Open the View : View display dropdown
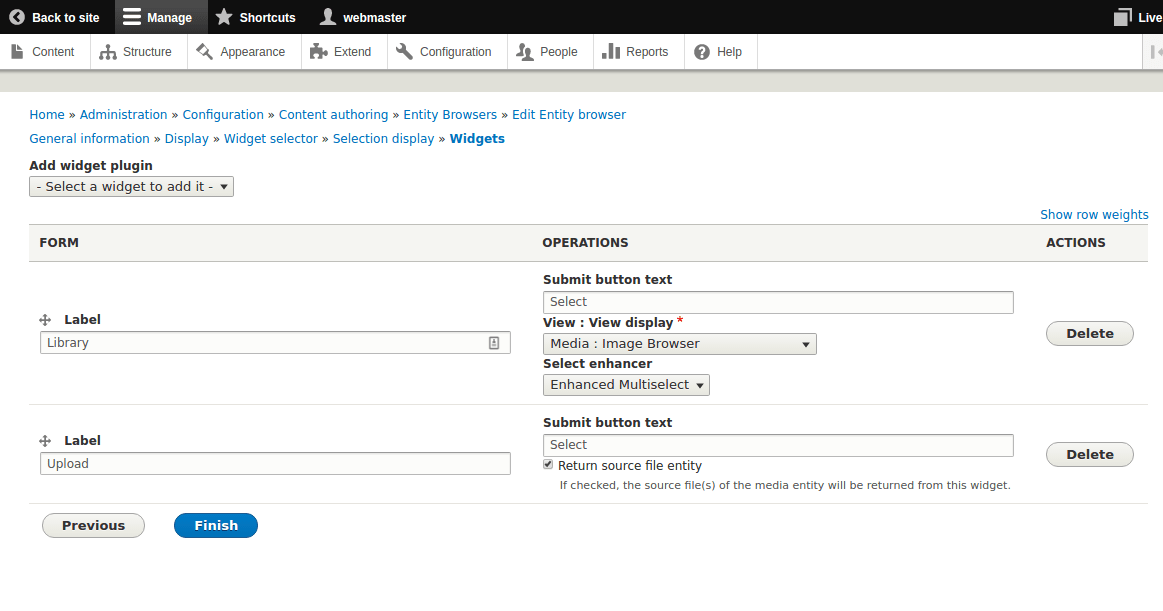Screen dimensions: 1163x611 pos(680,343)
